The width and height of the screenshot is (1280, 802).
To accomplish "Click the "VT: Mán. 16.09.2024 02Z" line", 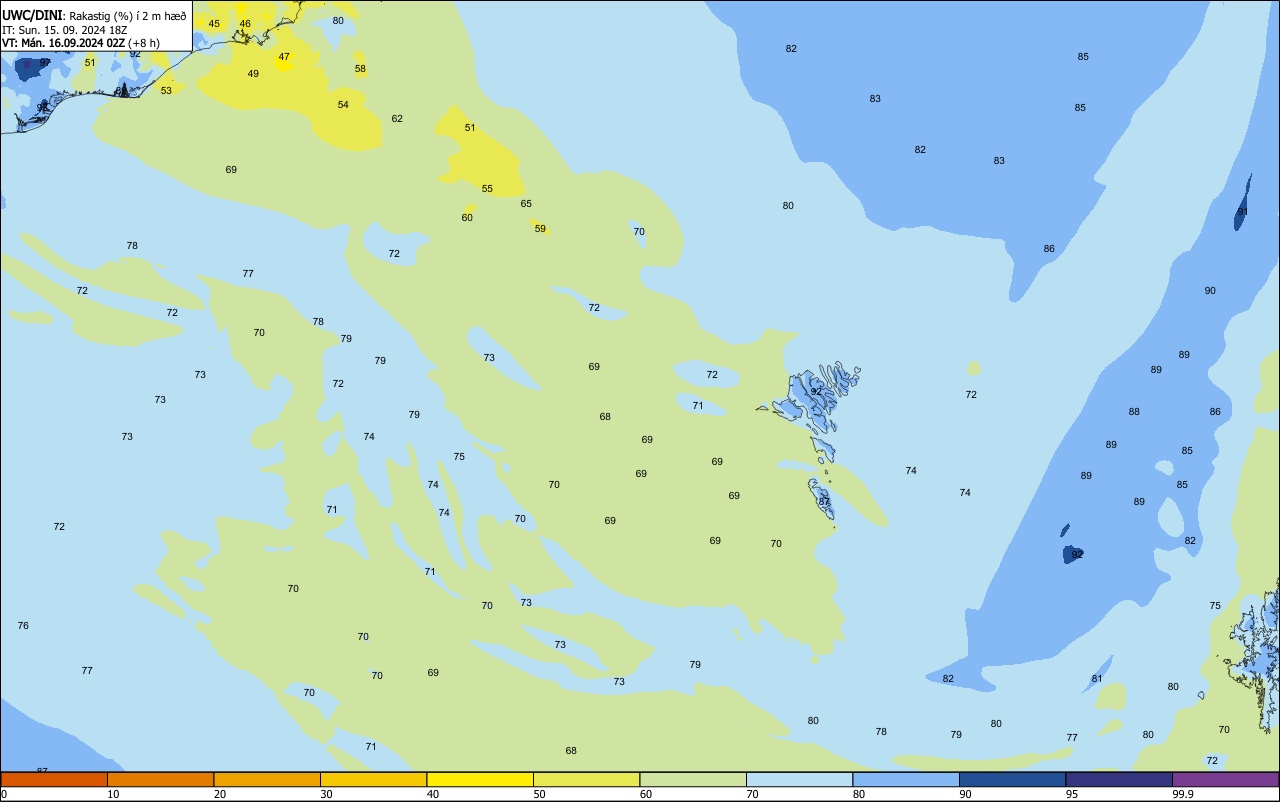I will (64, 43).
